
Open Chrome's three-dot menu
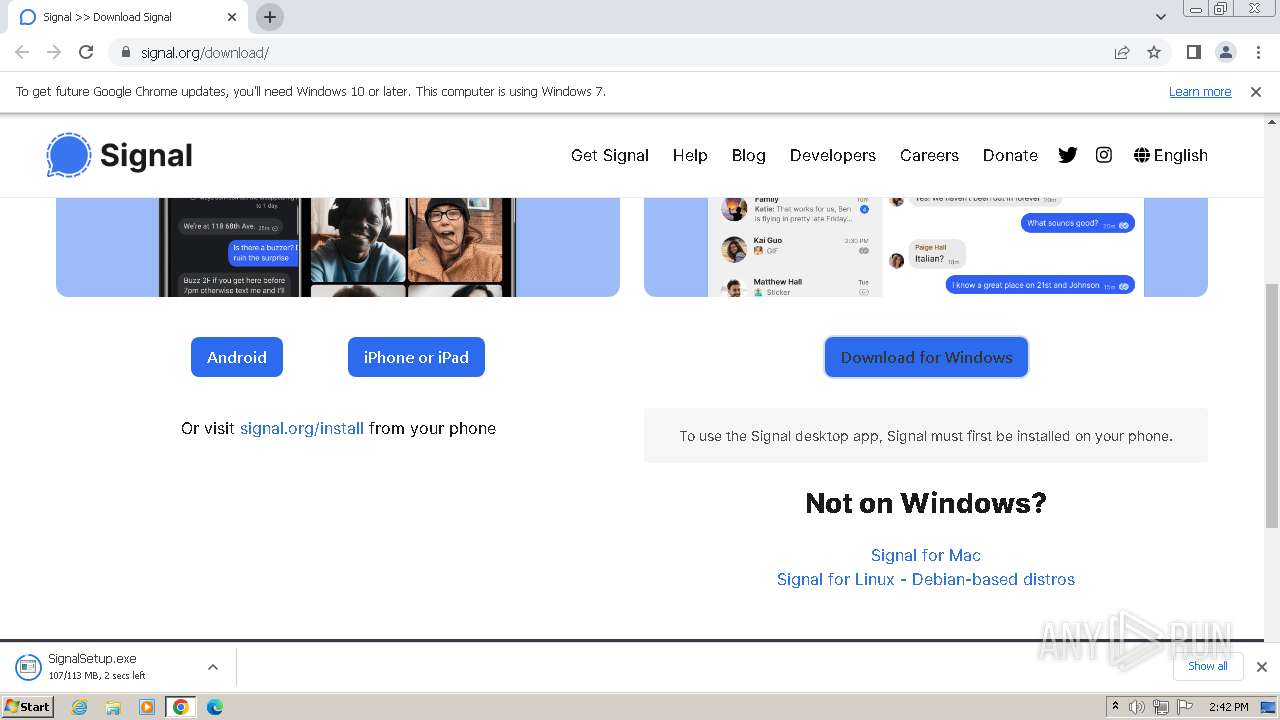[x=1258, y=52]
